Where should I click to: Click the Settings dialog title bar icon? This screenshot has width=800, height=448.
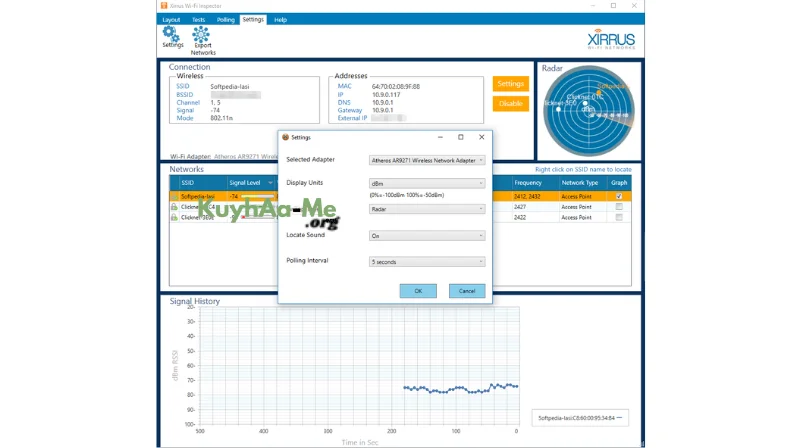[x=285, y=137]
